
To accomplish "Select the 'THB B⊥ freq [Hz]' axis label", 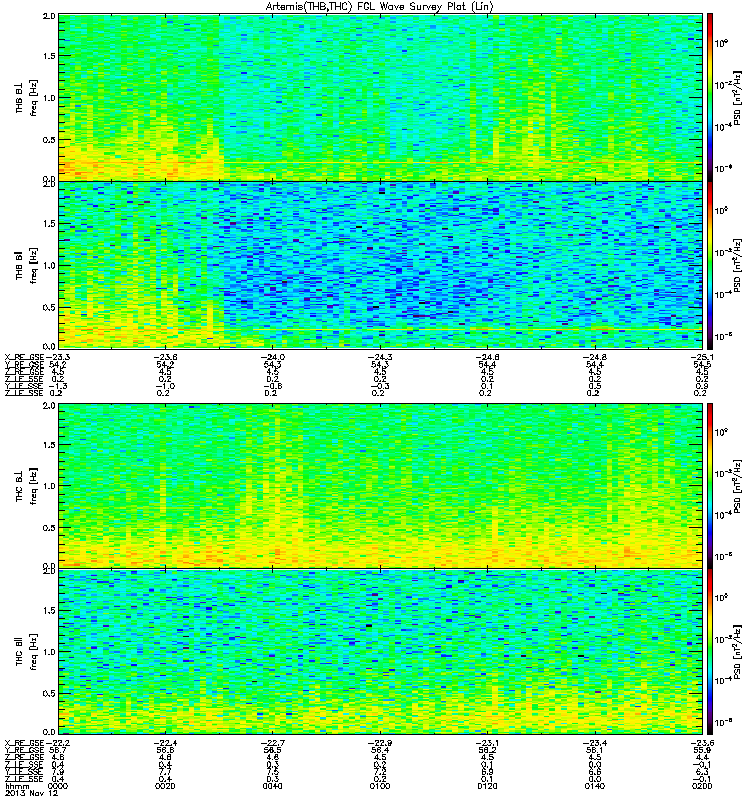I will click(26, 98).
